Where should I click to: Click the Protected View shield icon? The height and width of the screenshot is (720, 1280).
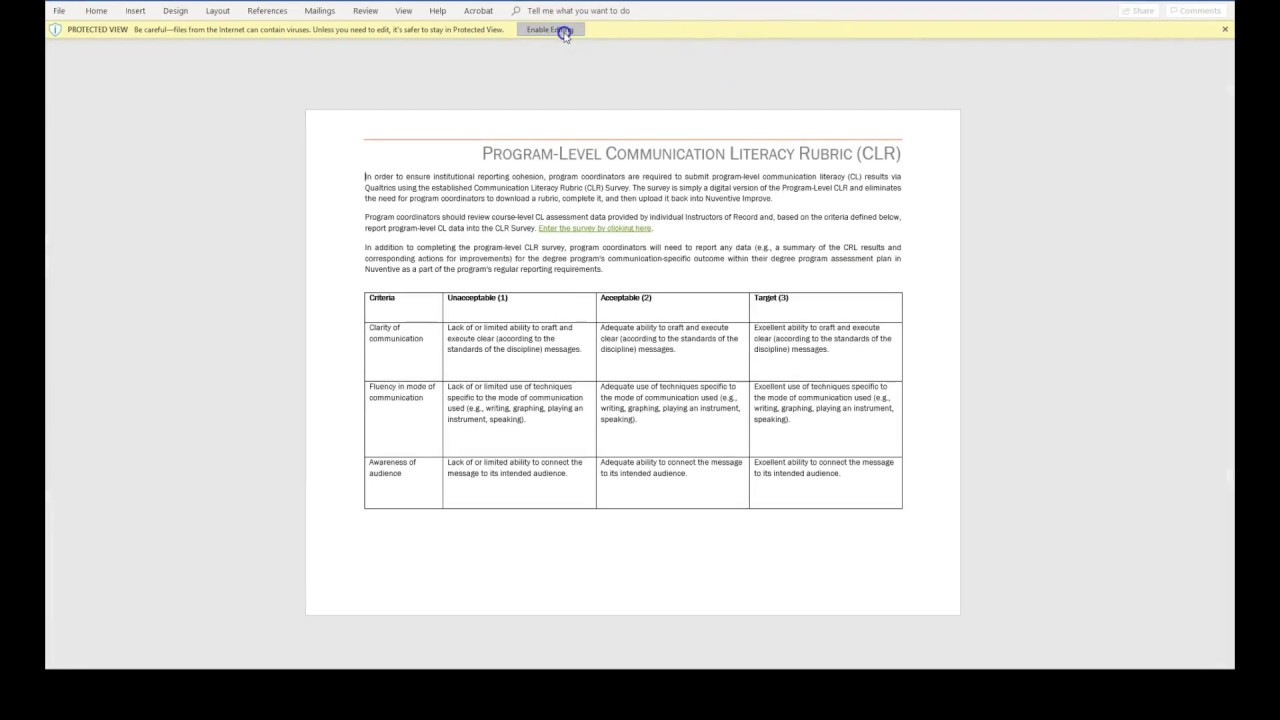(55, 30)
